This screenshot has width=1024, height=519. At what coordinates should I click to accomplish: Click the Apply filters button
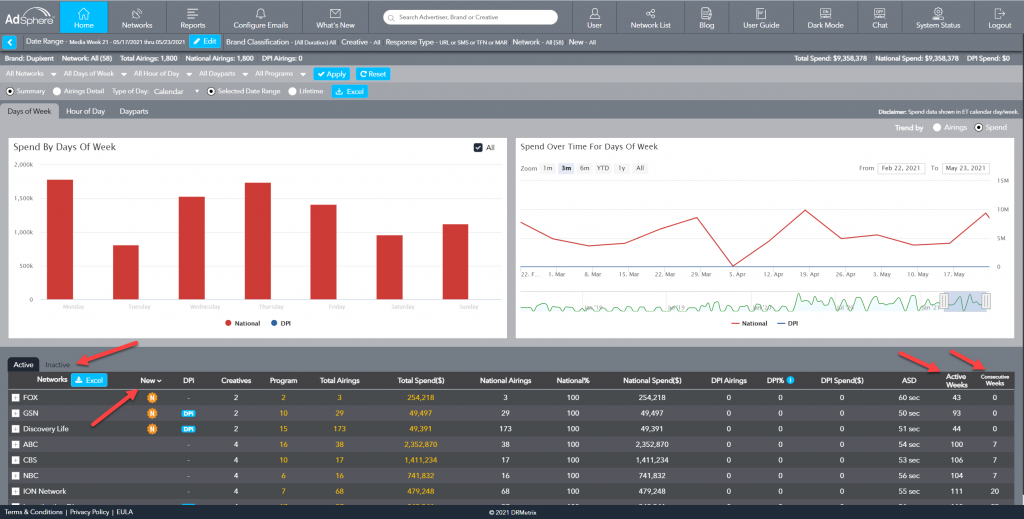coord(332,74)
